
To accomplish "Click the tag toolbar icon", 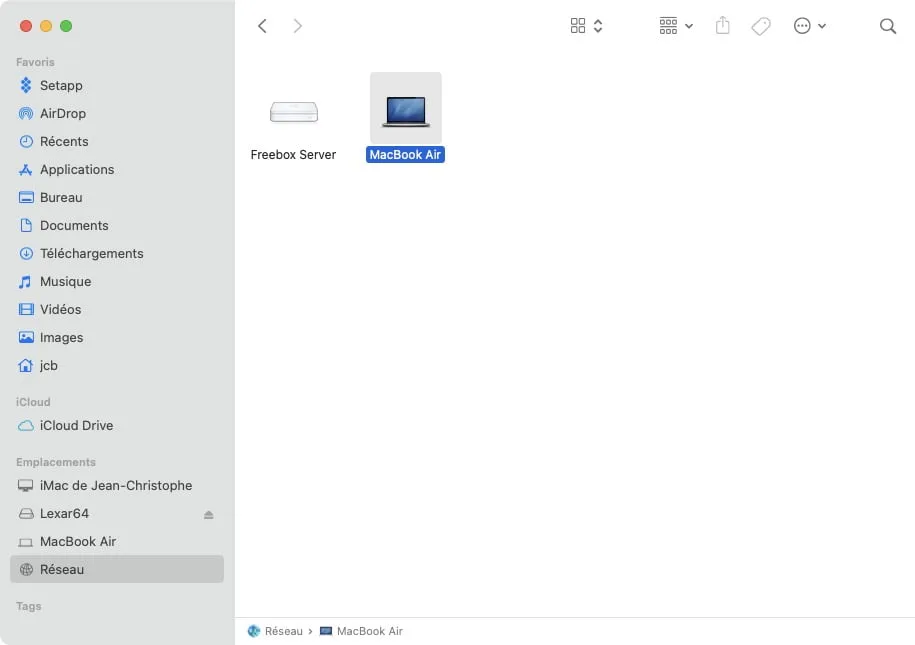I will [x=761, y=26].
